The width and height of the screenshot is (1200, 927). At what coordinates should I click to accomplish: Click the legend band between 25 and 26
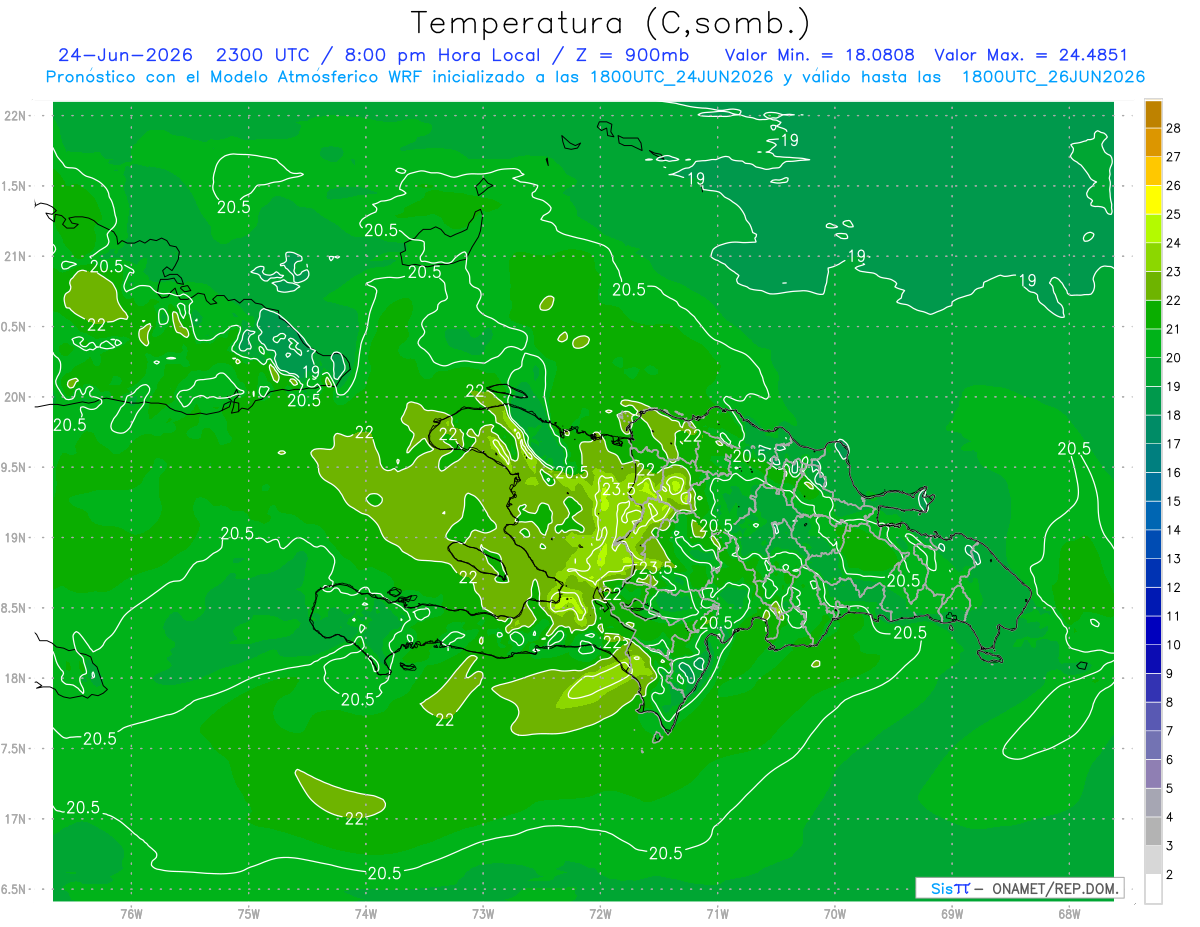click(1153, 200)
